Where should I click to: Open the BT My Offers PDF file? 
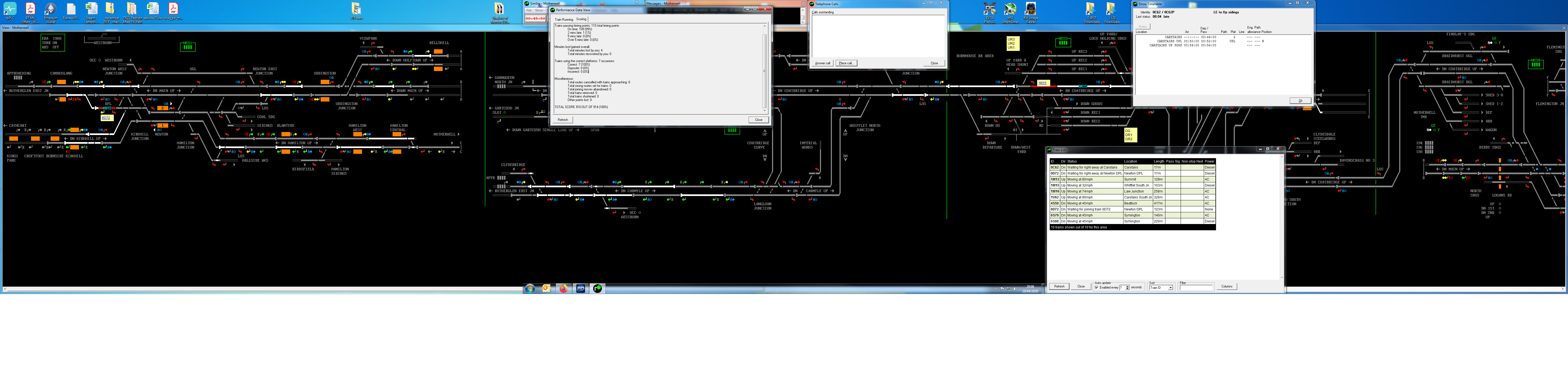30,11
